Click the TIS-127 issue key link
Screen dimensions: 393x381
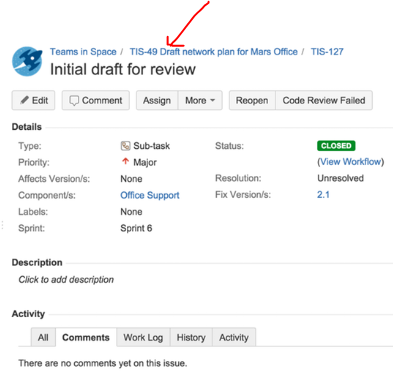tap(327, 52)
